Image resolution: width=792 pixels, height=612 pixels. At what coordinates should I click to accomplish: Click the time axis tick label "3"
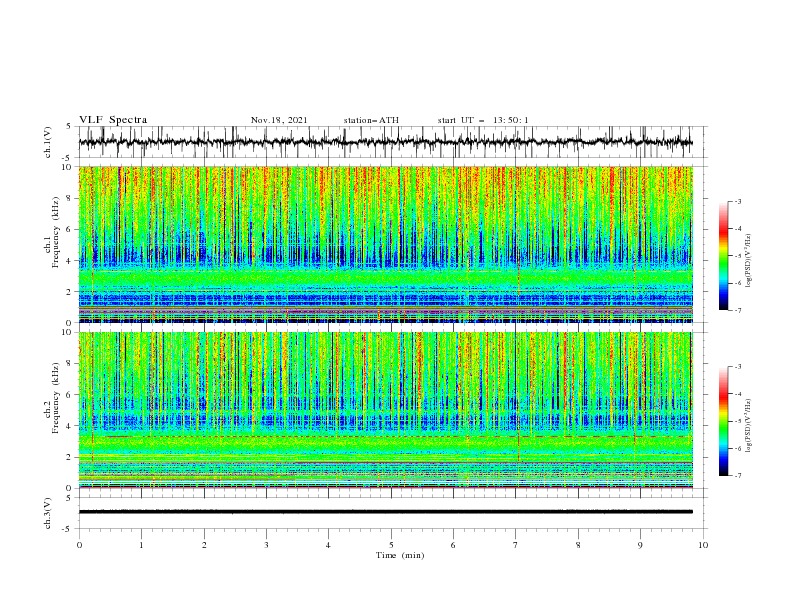tap(266, 545)
